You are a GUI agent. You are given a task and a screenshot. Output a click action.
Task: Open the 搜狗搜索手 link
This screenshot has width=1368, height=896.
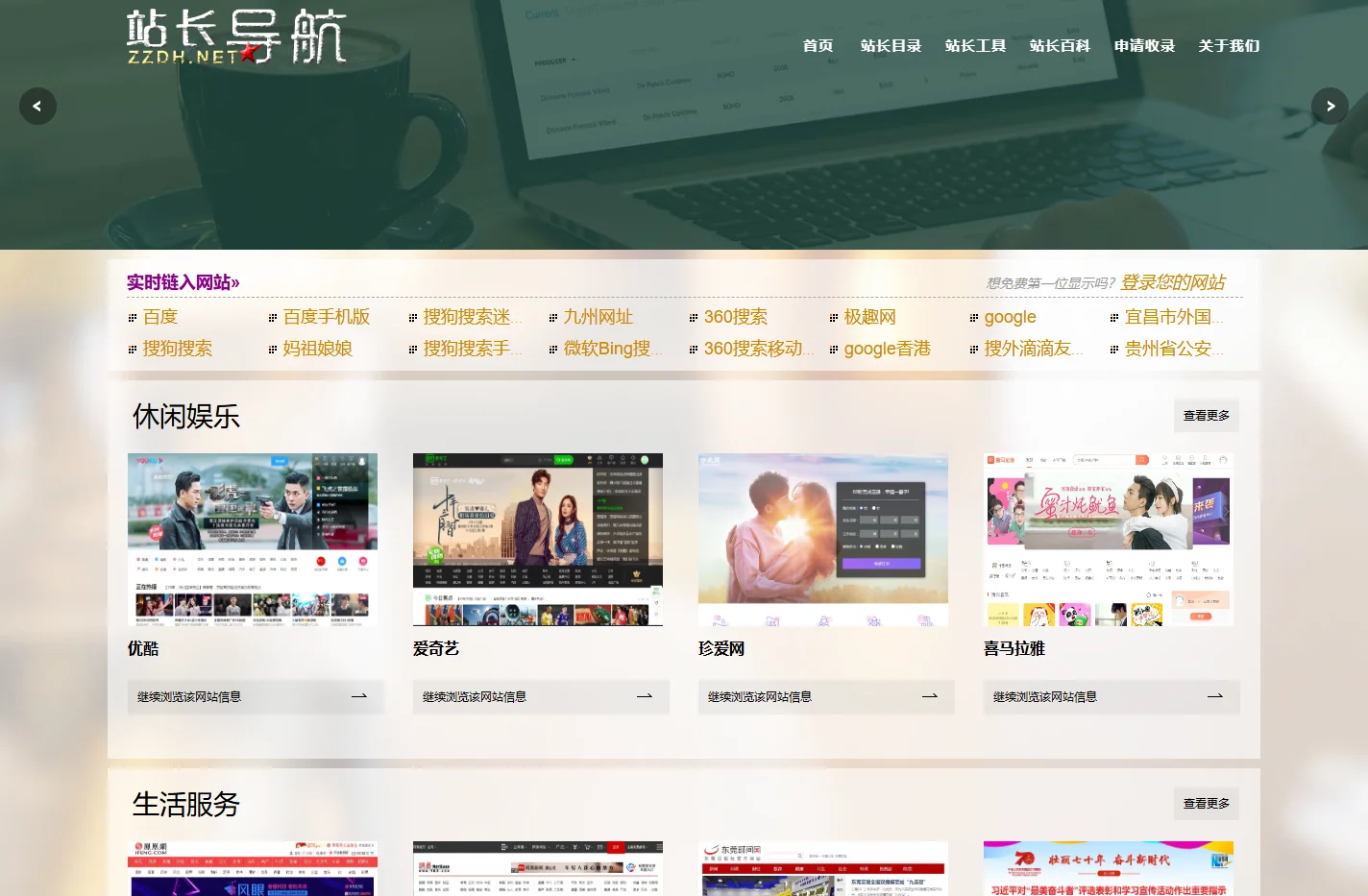[473, 349]
